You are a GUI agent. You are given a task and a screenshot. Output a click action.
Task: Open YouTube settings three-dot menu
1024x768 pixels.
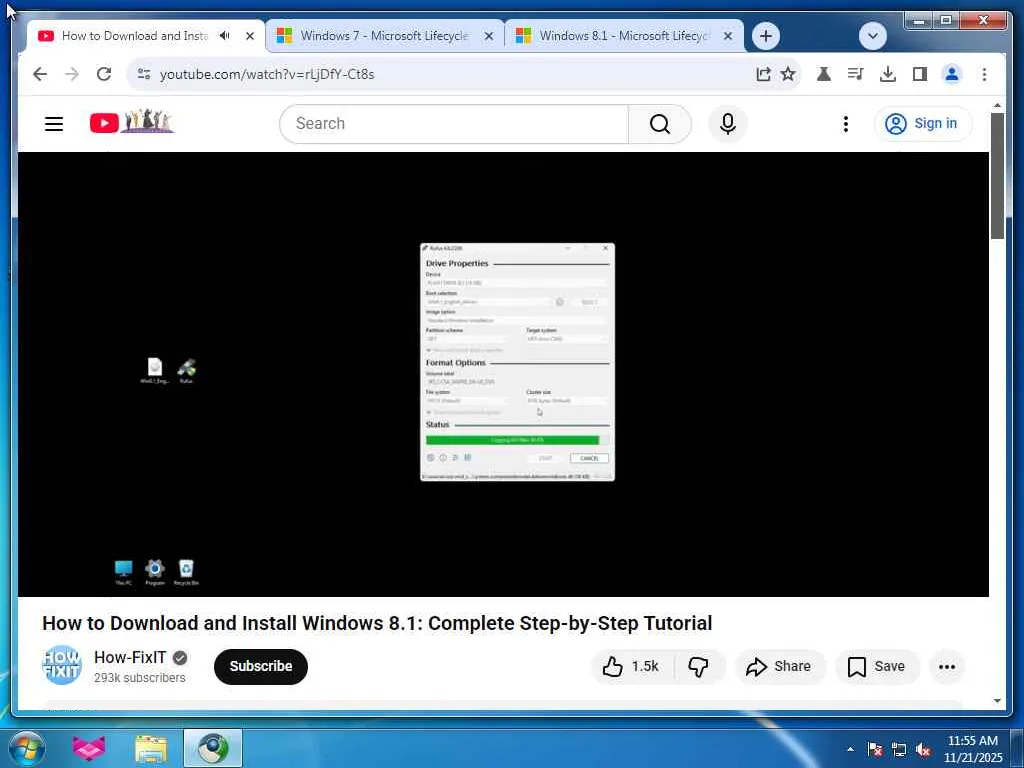coord(846,123)
